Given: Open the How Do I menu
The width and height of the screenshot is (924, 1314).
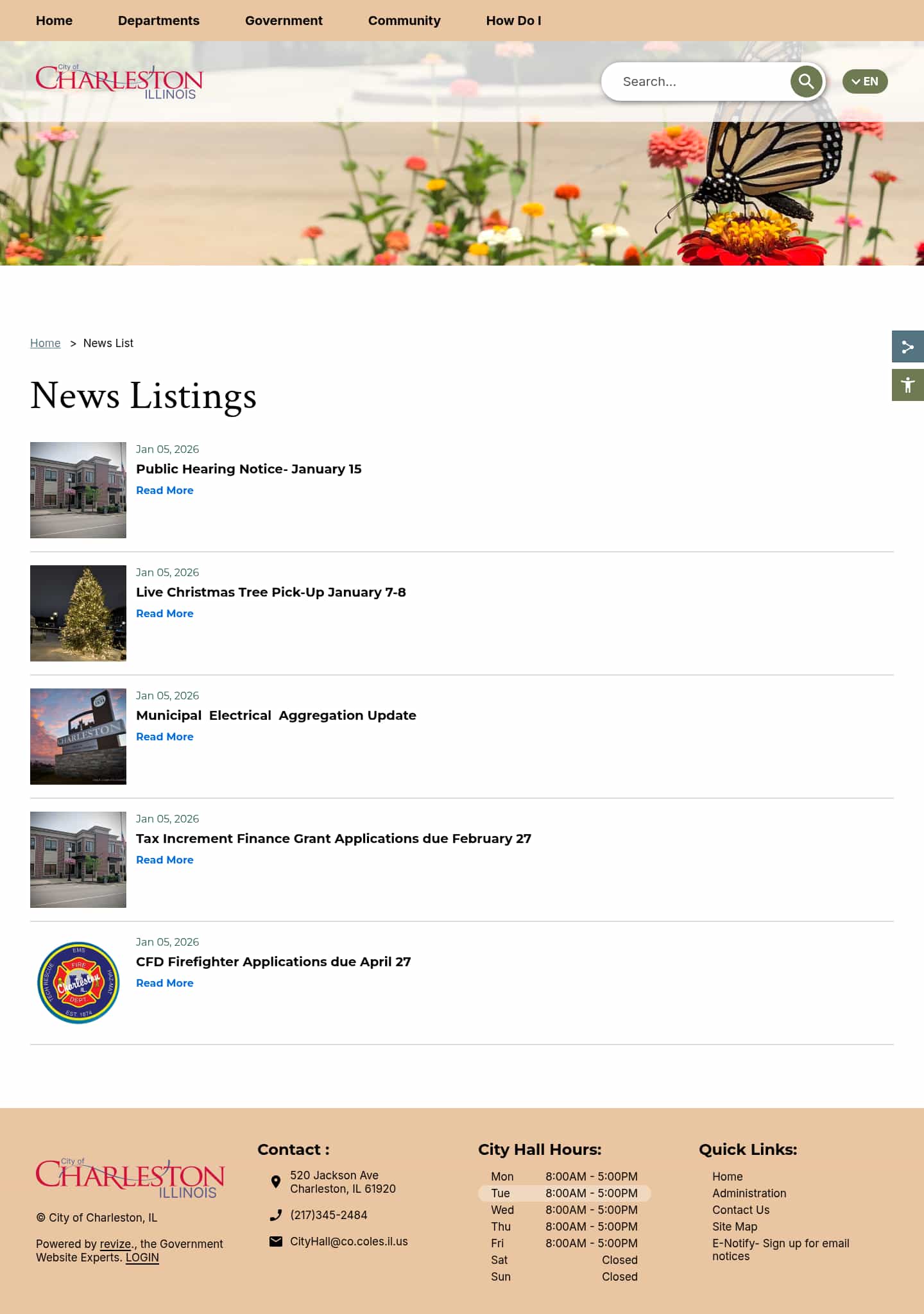Looking at the screenshot, I should 513,21.
